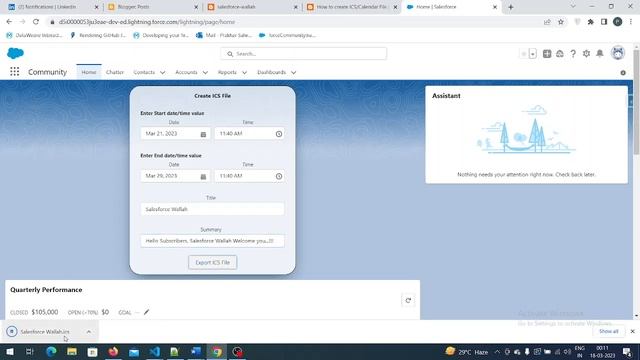Open Visual Studio Code from the taskbar

155,351
